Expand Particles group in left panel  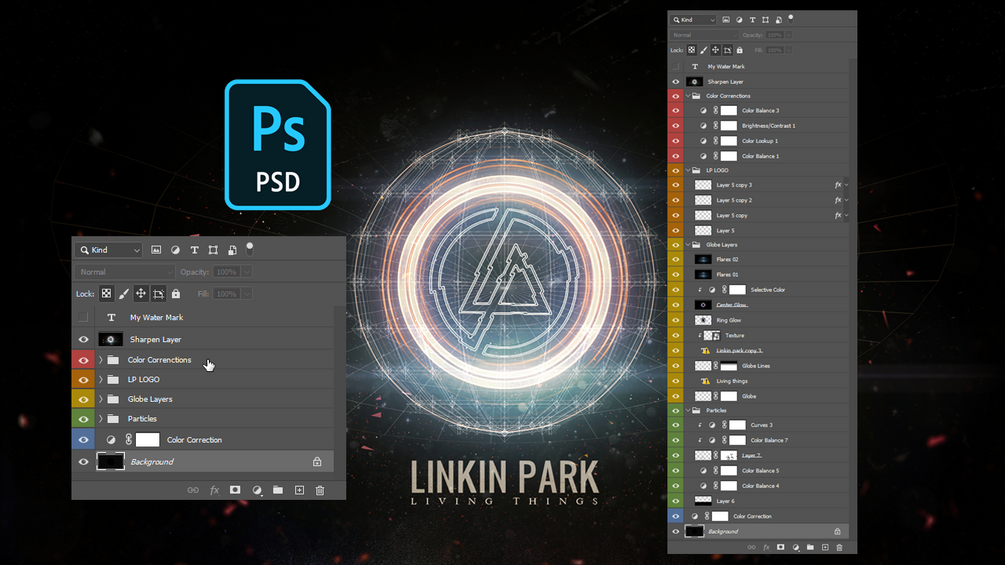(x=101, y=419)
